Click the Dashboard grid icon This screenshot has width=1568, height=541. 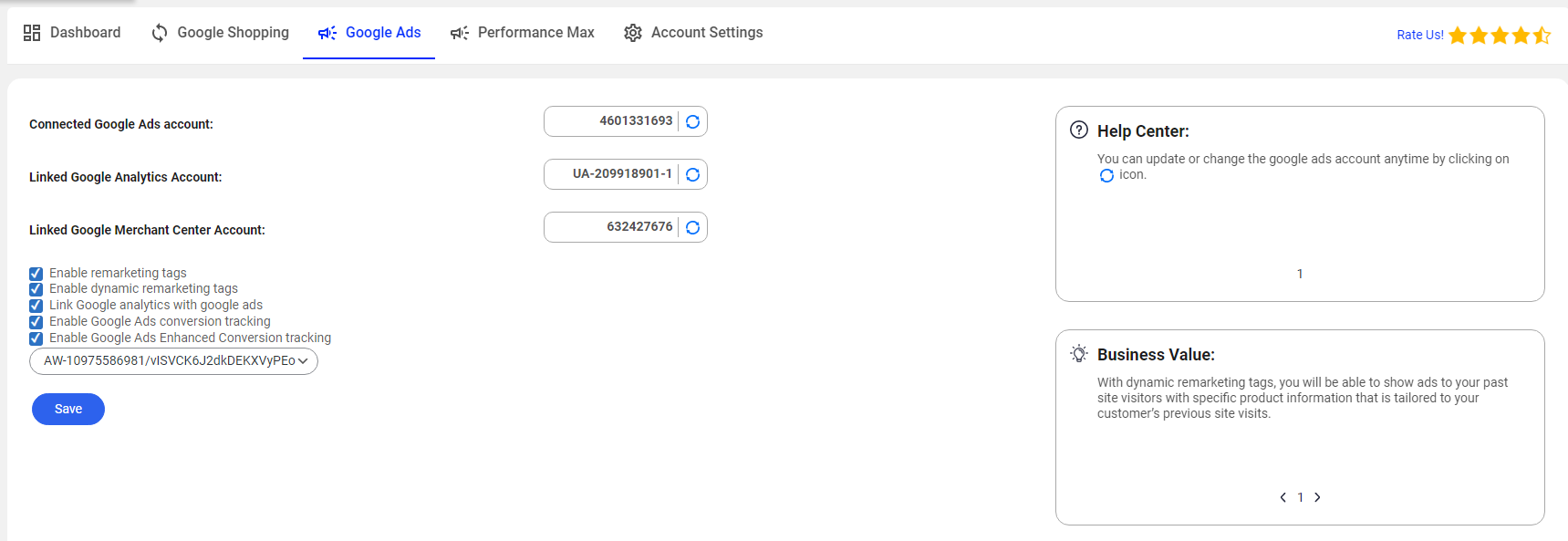(32, 33)
